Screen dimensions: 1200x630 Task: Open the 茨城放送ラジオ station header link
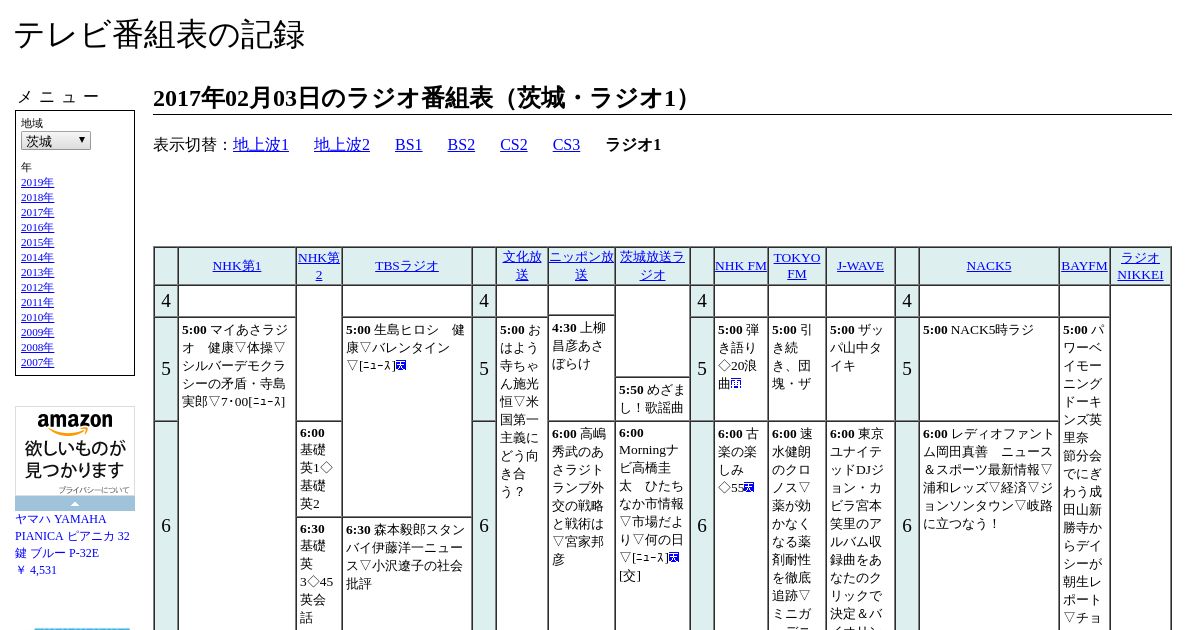[x=652, y=266]
